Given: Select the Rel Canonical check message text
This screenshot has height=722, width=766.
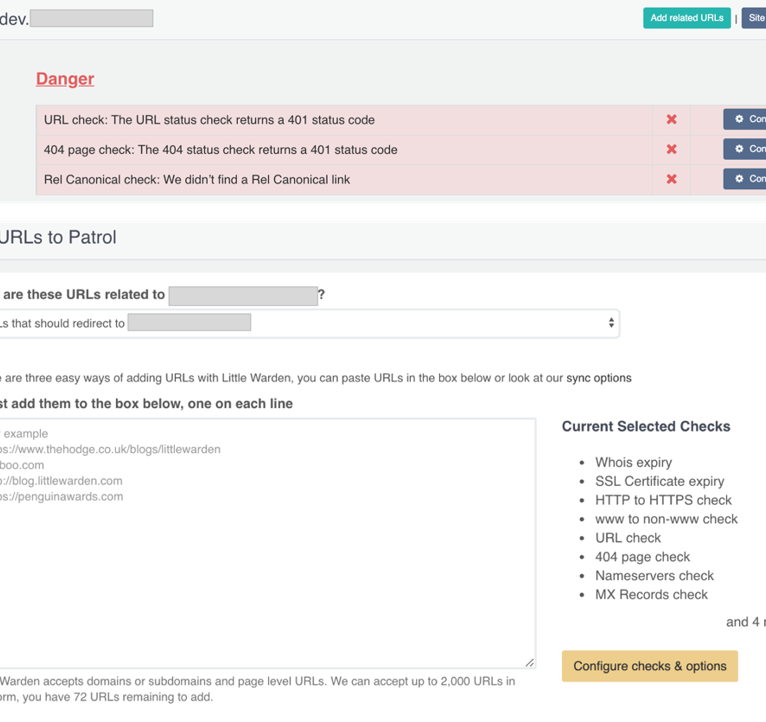Looking at the screenshot, I should [x=197, y=180].
